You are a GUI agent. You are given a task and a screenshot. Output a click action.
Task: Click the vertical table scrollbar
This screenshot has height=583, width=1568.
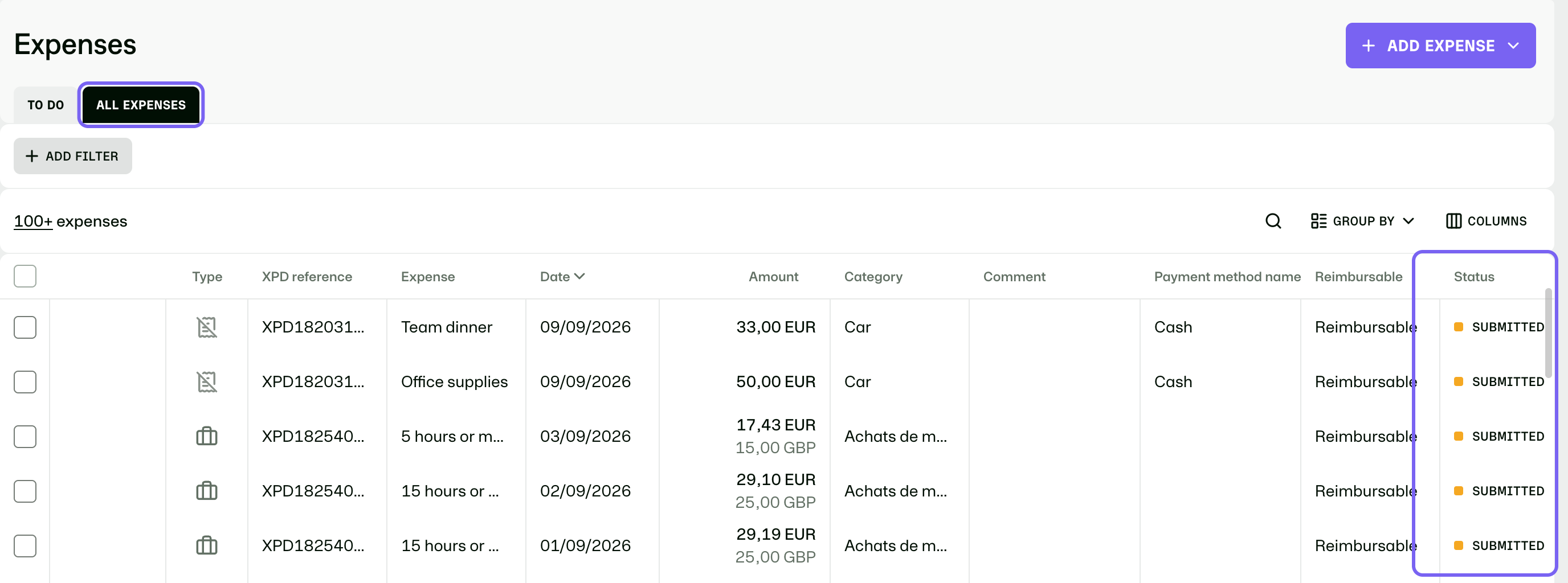point(1548,333)
